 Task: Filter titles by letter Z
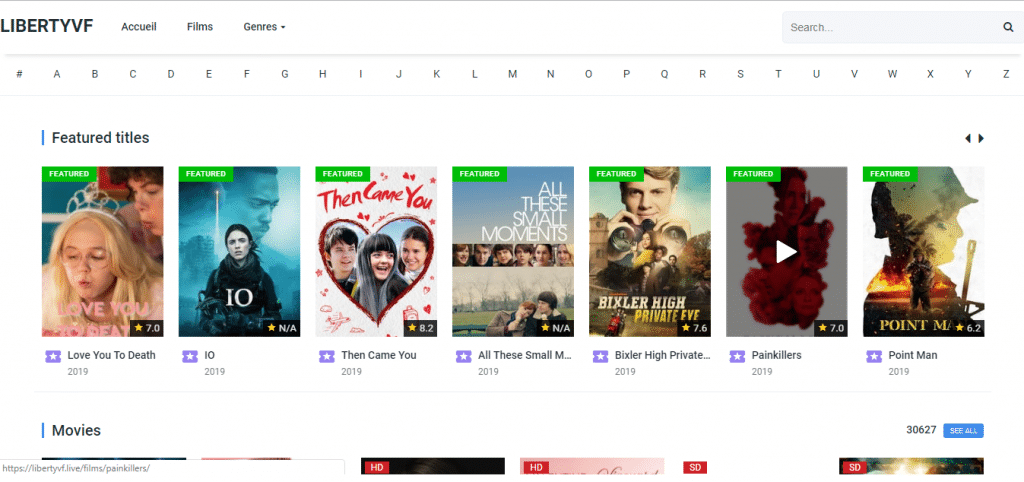click(1006, 74)
